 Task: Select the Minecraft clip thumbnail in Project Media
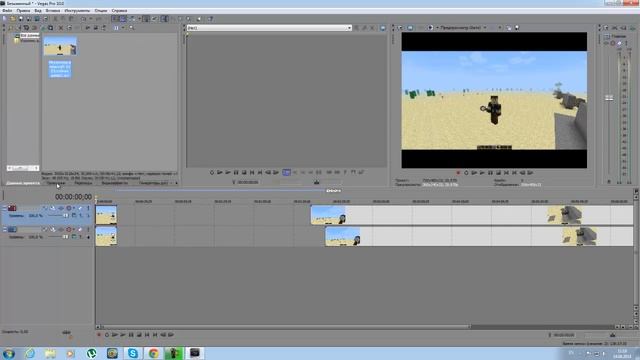[x=60, y=46]
